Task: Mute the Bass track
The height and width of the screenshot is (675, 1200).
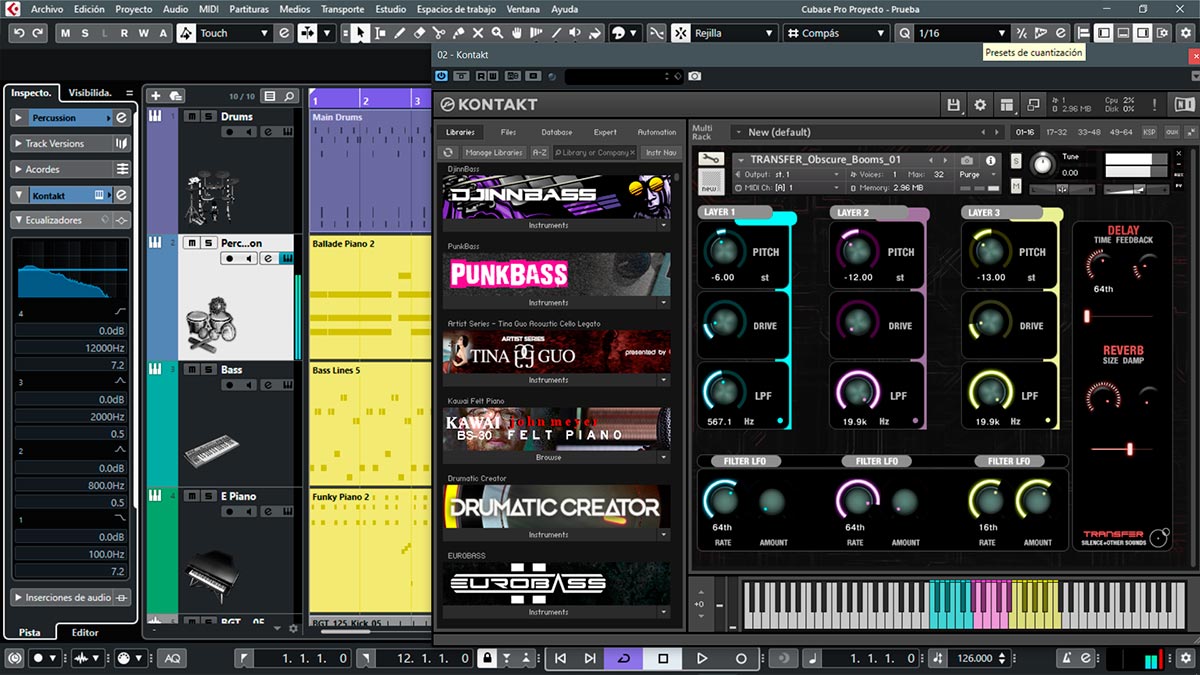Action: (x=192, y=370)
